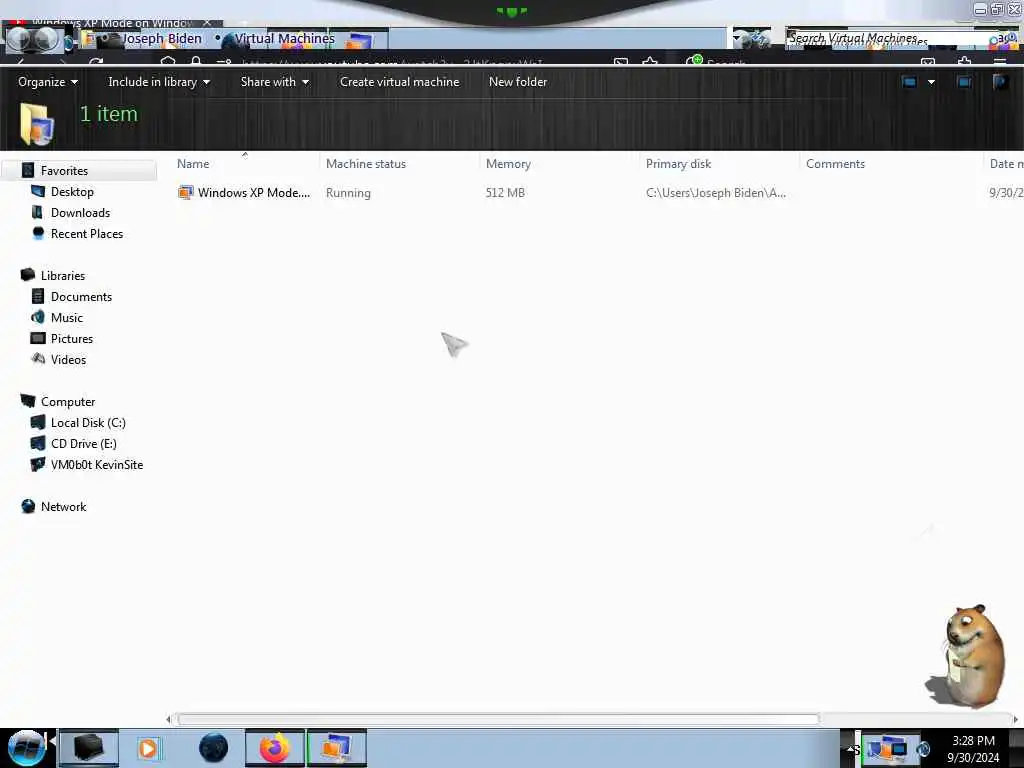Click the Recent Places icon
This screenshot has width=1024, height=768.
click(x=39, y=233)
